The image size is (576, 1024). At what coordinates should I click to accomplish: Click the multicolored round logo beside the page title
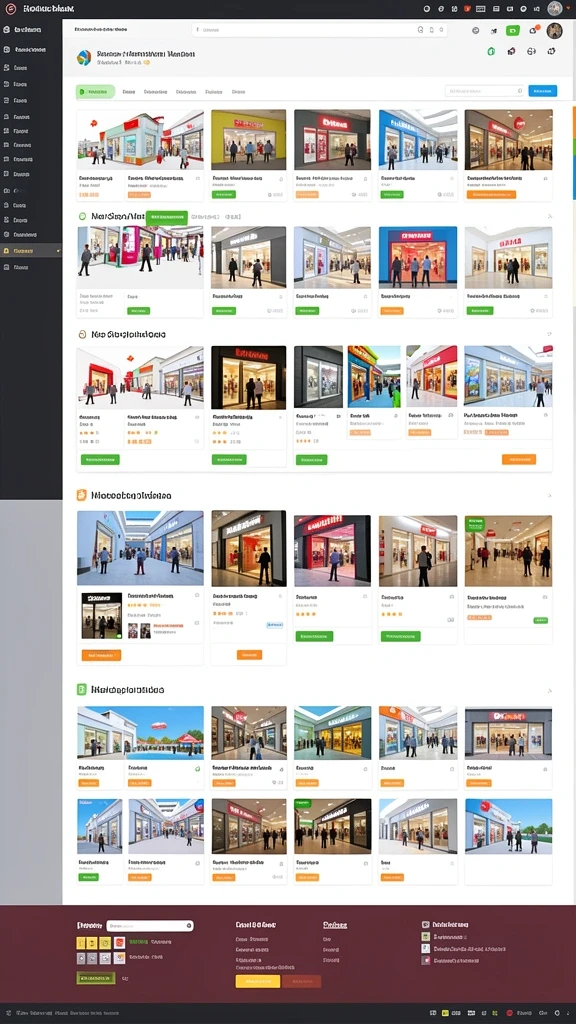pos(84,58)
